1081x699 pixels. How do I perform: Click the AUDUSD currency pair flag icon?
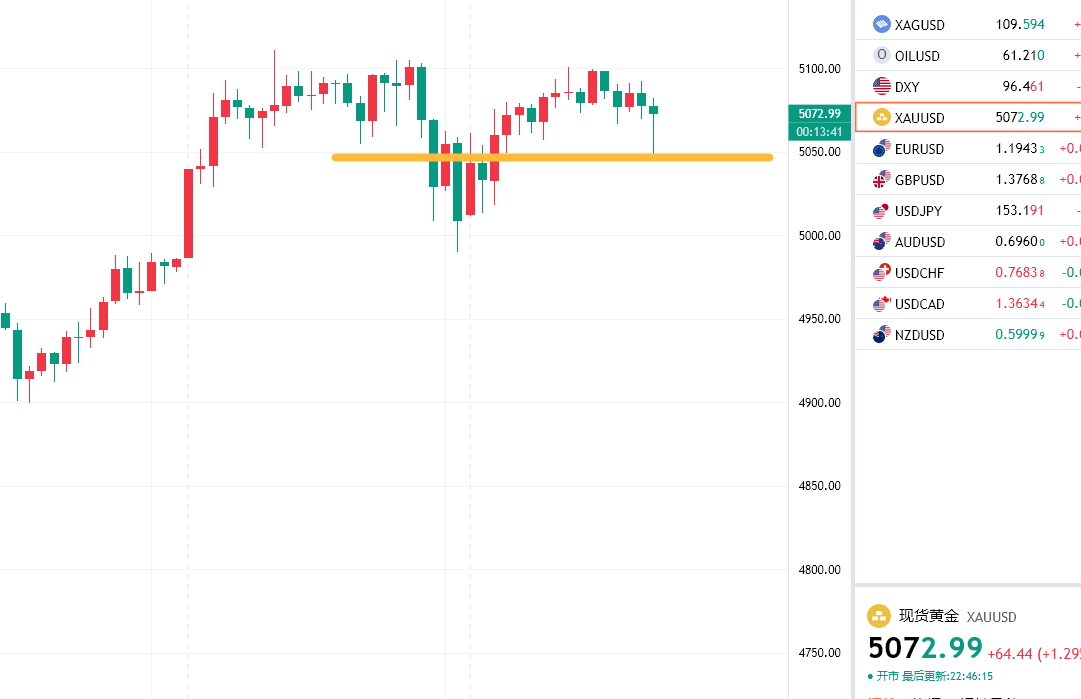tap(881, 242)
